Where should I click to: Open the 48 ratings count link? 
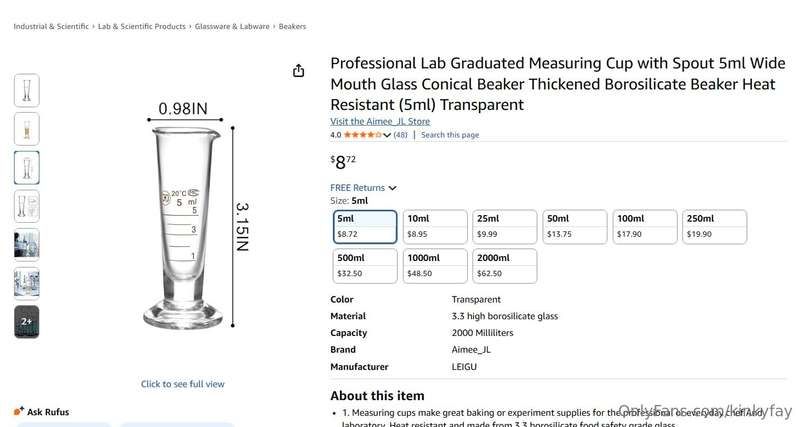400,135
